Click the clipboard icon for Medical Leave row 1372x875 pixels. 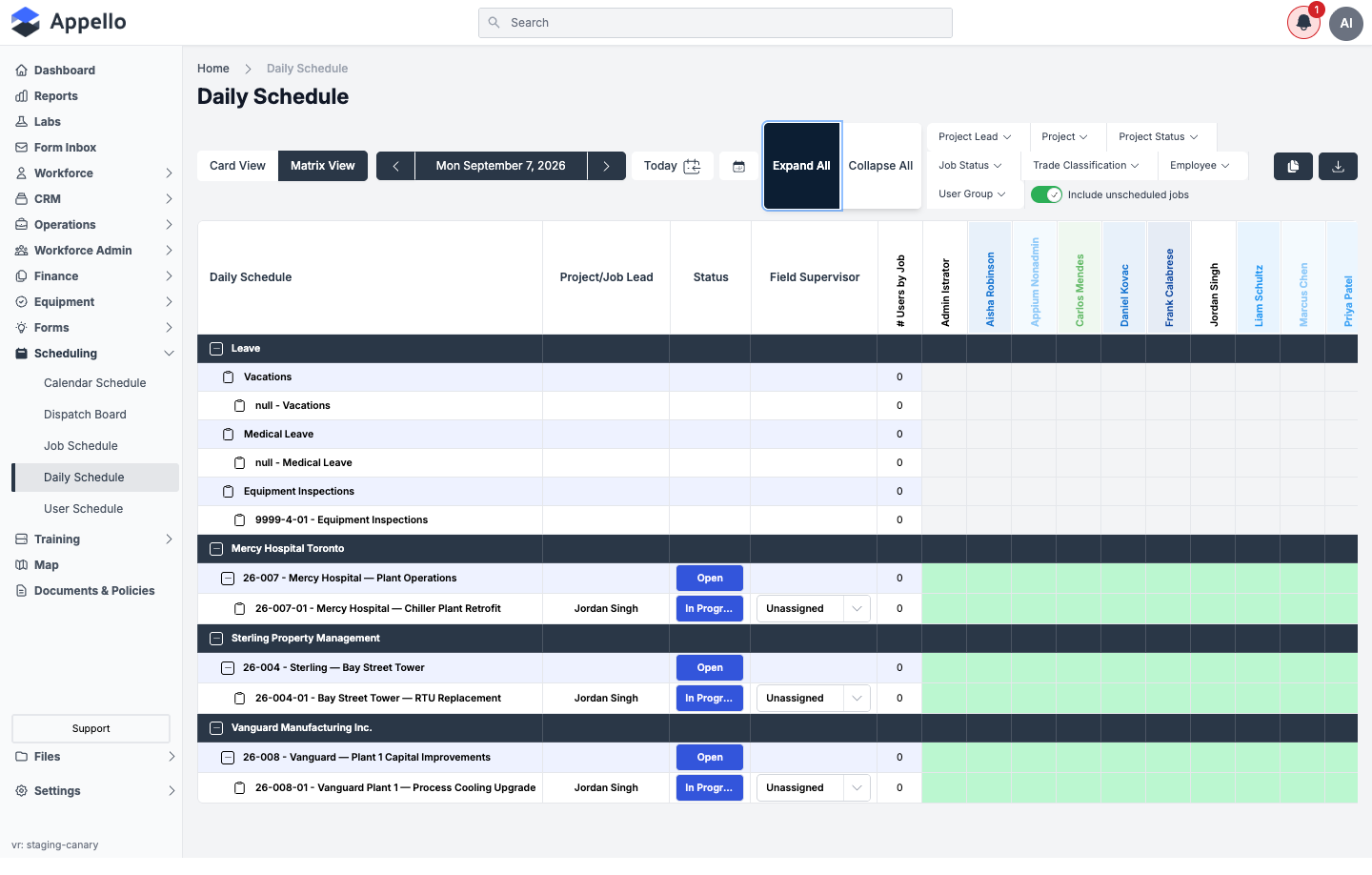coord(228,435)
